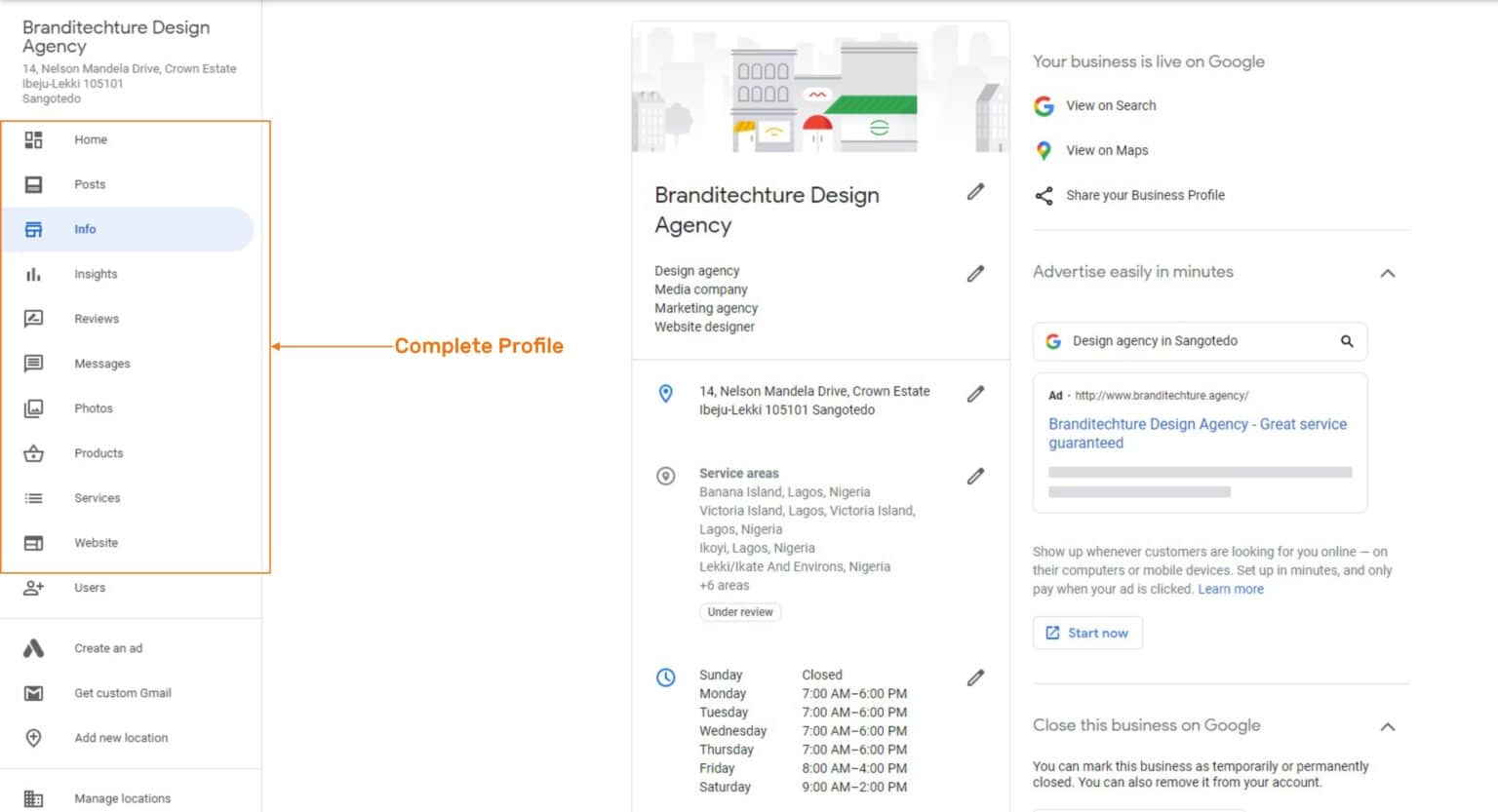
Task: Open the Services menu item
Action: pos(128,498)
